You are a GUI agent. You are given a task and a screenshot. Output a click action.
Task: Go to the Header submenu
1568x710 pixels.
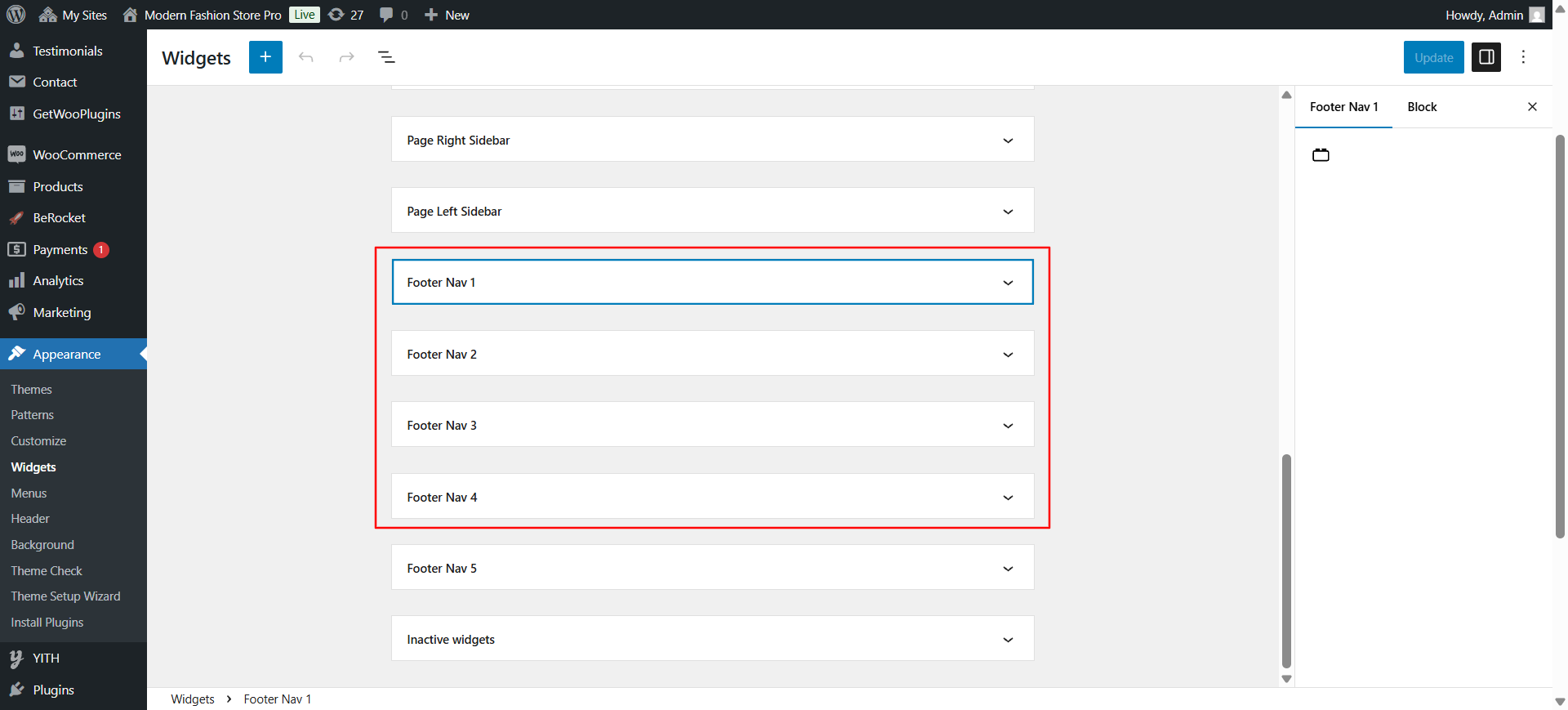30,519
